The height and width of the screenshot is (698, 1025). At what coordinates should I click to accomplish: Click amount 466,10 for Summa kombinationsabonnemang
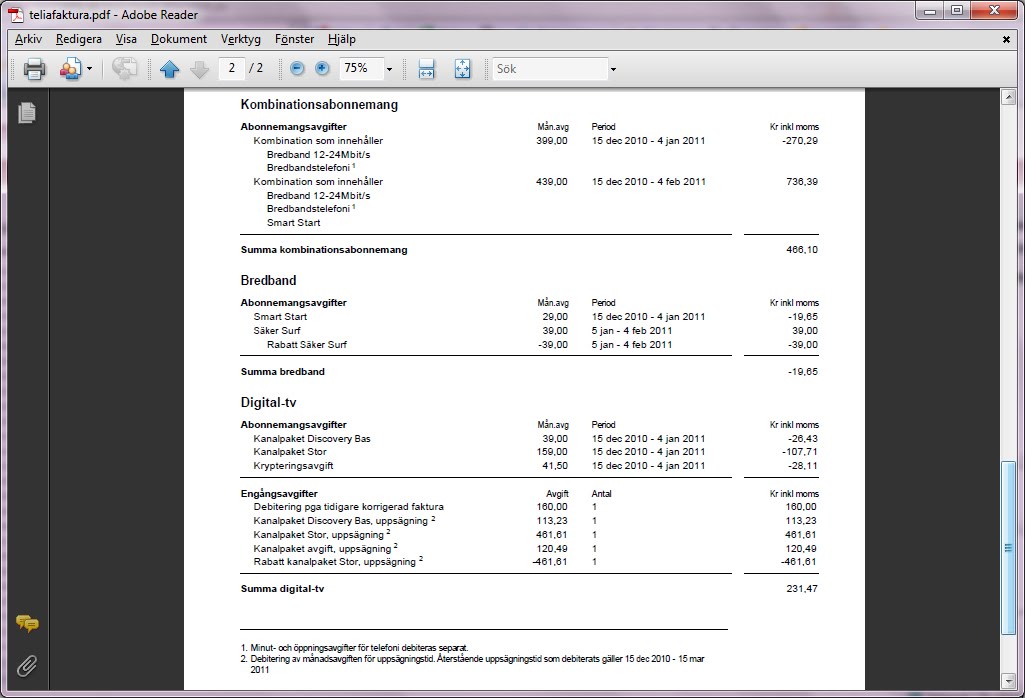(x=801, y=250)
